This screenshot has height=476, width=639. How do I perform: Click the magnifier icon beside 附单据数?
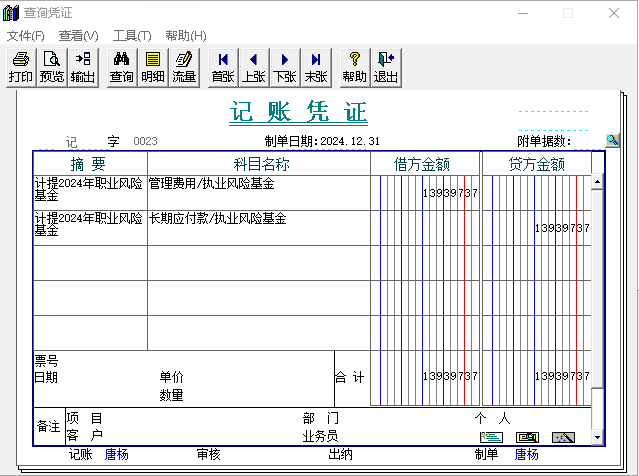pos(613,140)
